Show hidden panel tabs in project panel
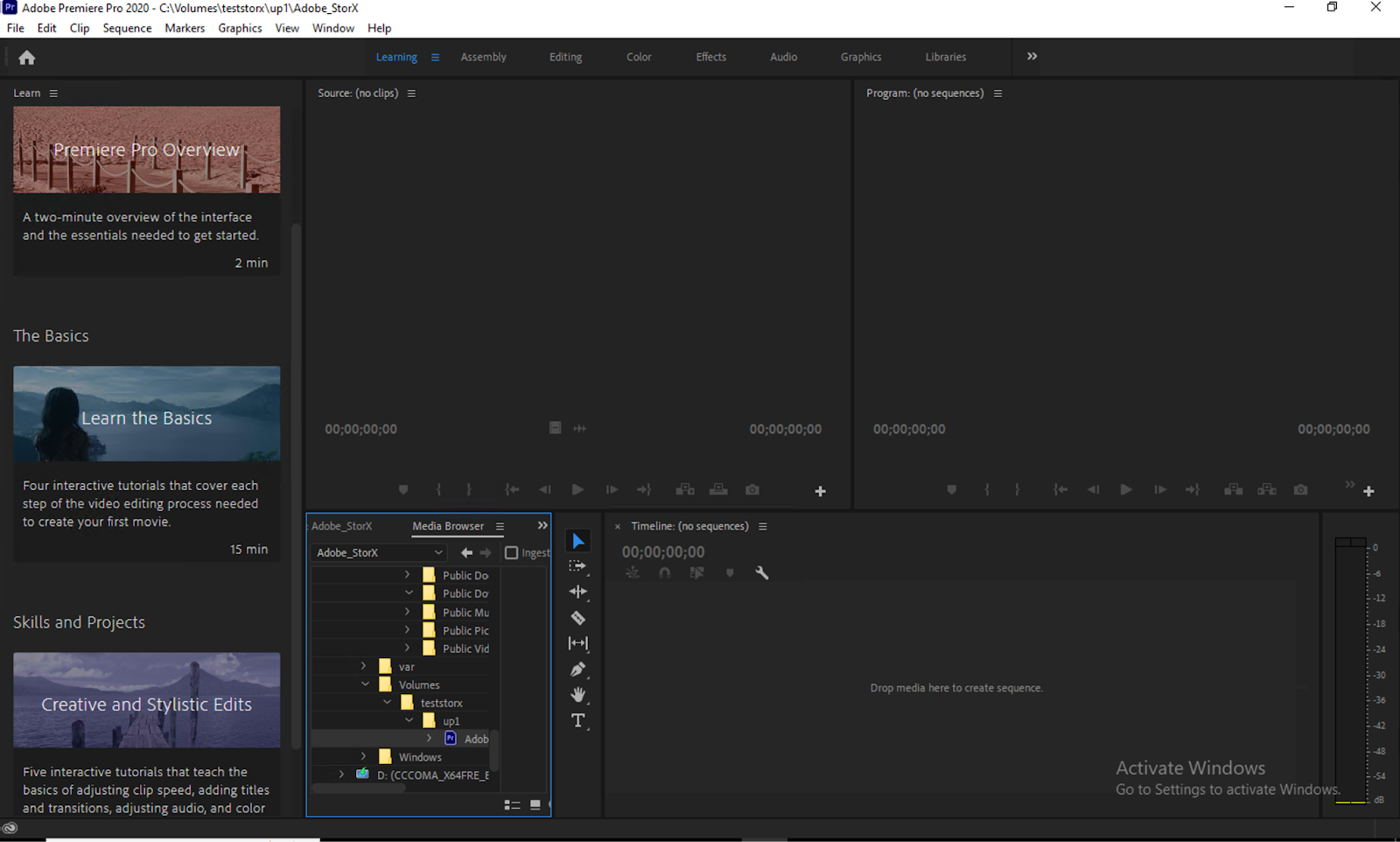This screenshot has width=1400, height=842. (x=542, y=526)
